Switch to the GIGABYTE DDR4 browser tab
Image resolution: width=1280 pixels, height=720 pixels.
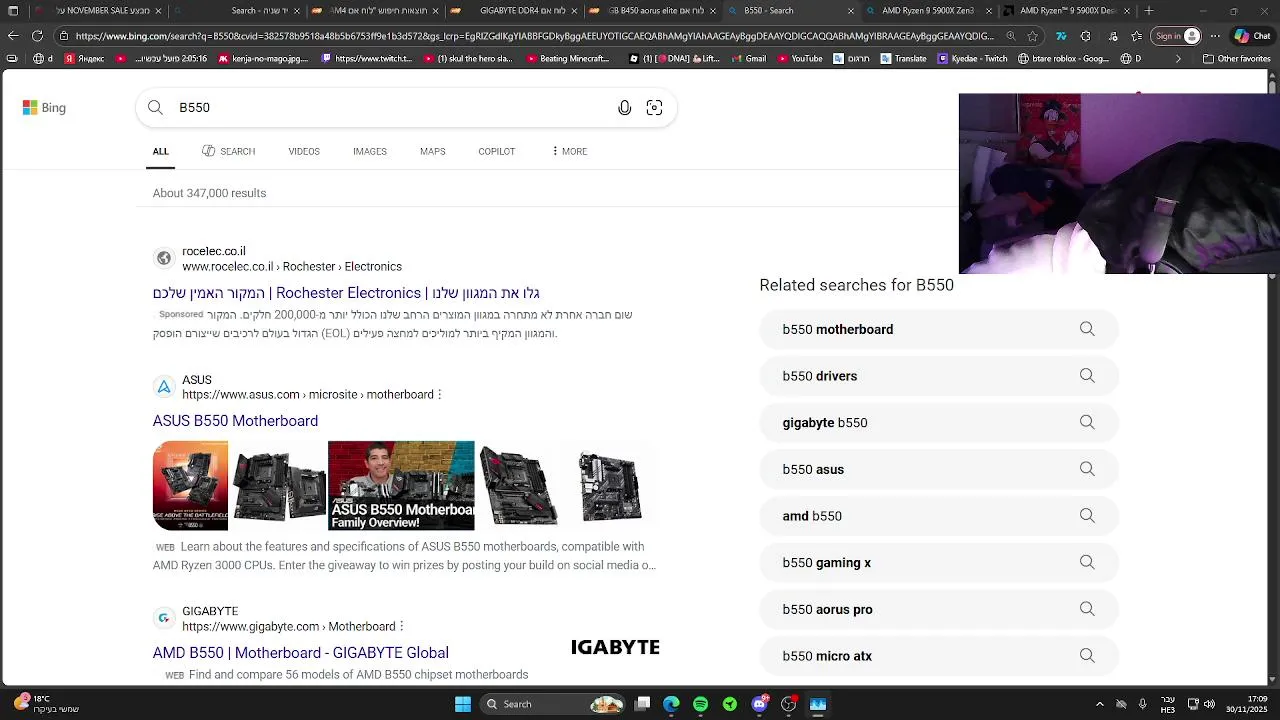pos(514,10)
